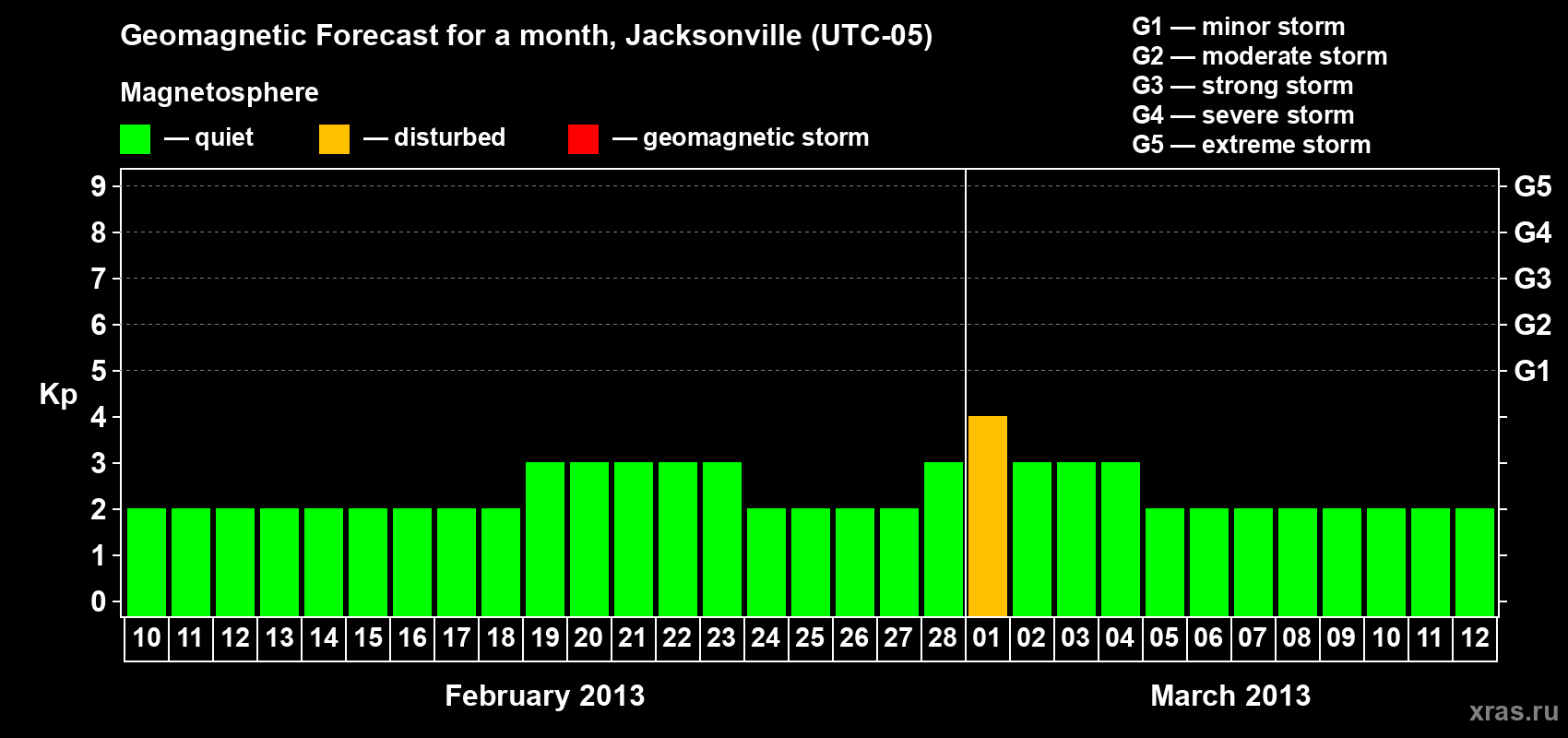Click date cell 14 in February
The height and width of the screenshot is (738, 1568).
pos(324,638)
